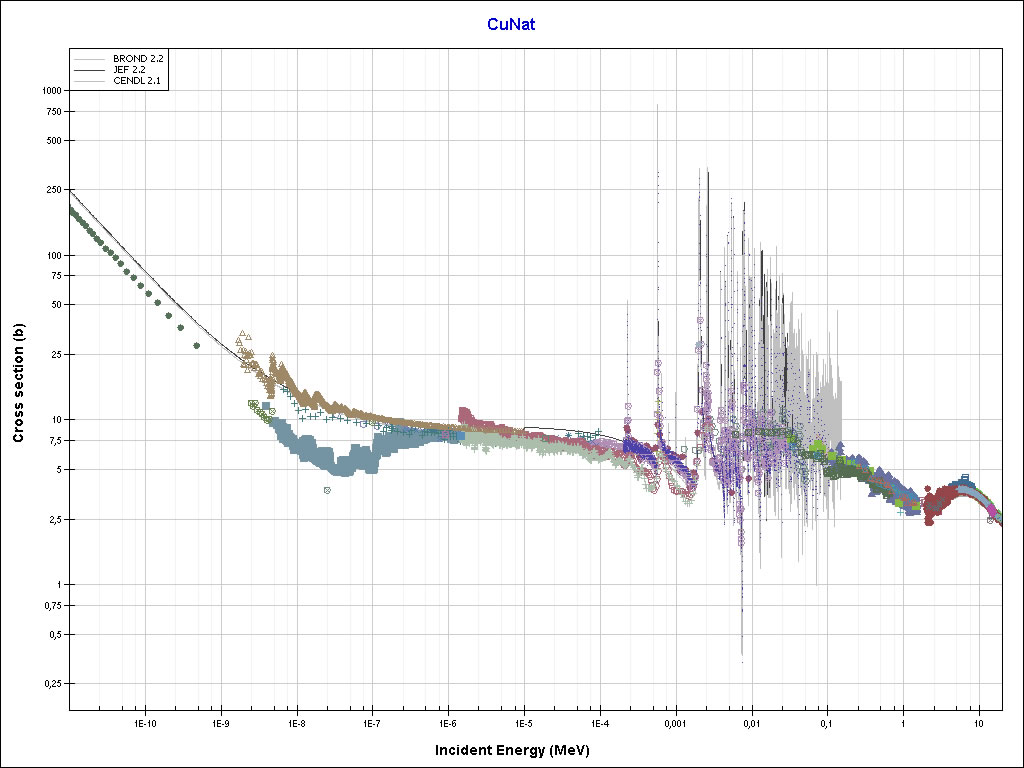
Task: Click the 250 y-axis tick label
Action: coord(55,190)
